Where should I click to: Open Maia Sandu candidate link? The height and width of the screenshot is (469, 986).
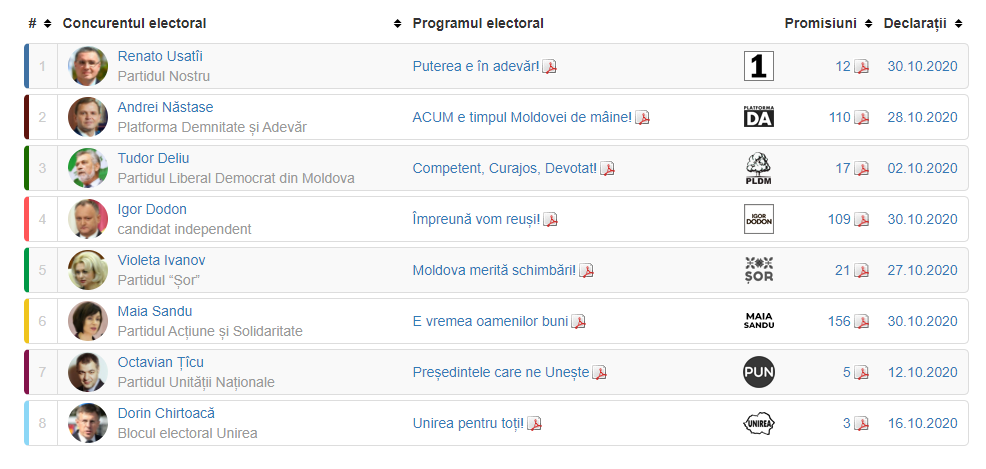155,311
